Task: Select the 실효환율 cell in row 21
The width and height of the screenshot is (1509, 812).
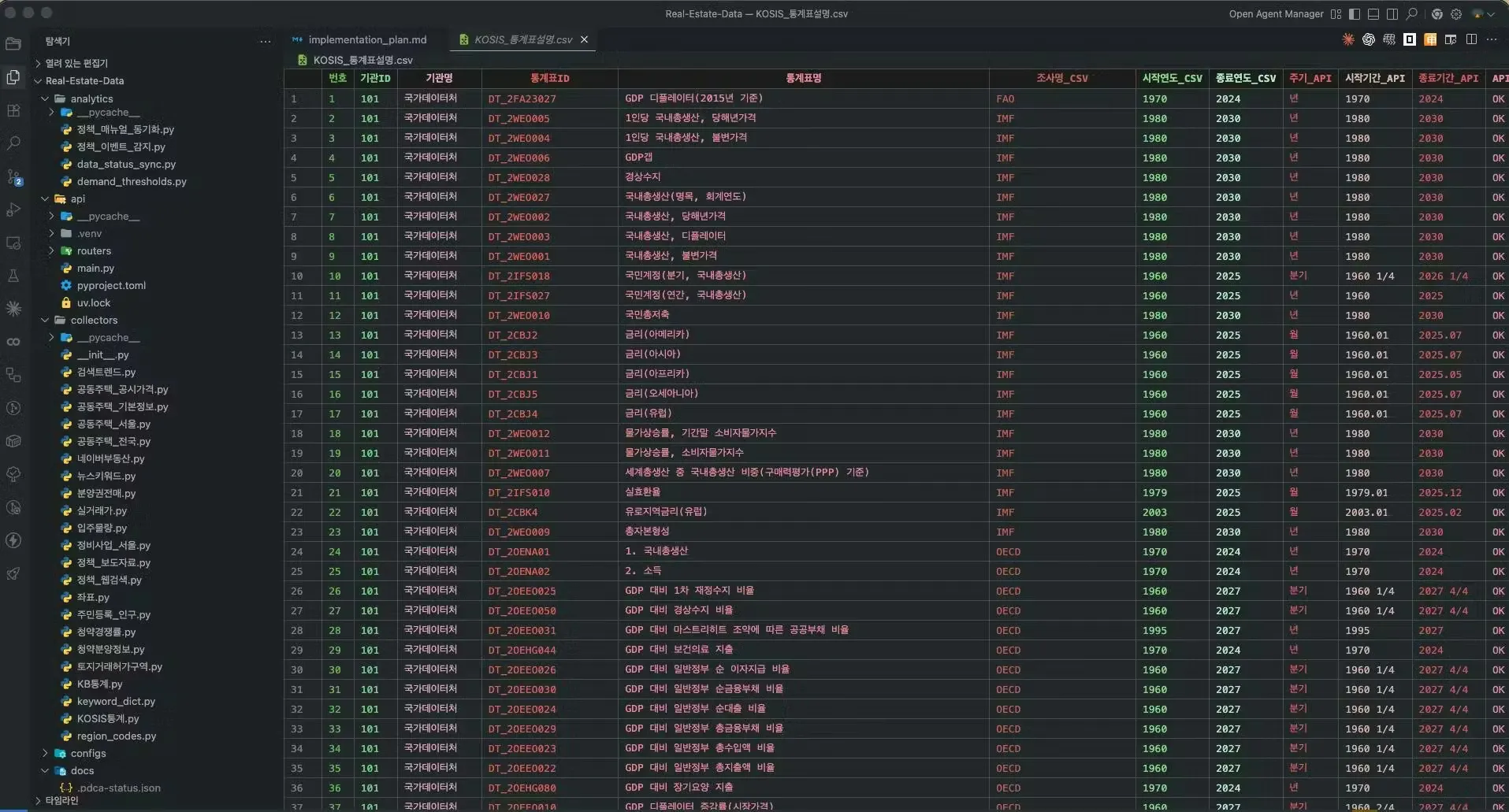Action: pyautogui.click(x=803, y=492)
